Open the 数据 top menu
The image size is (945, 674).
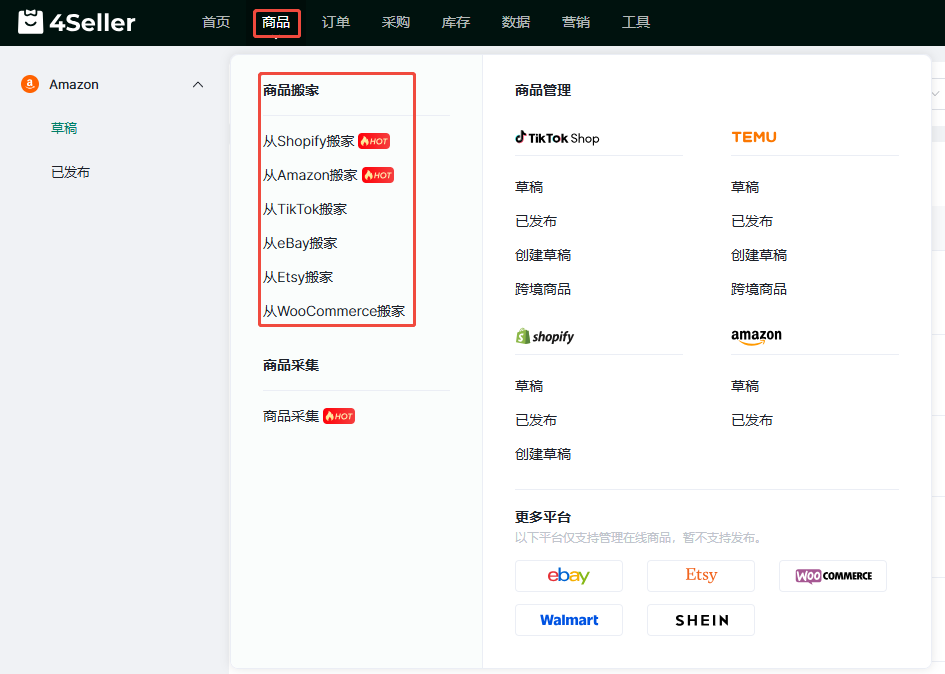[x=516, y=22]
